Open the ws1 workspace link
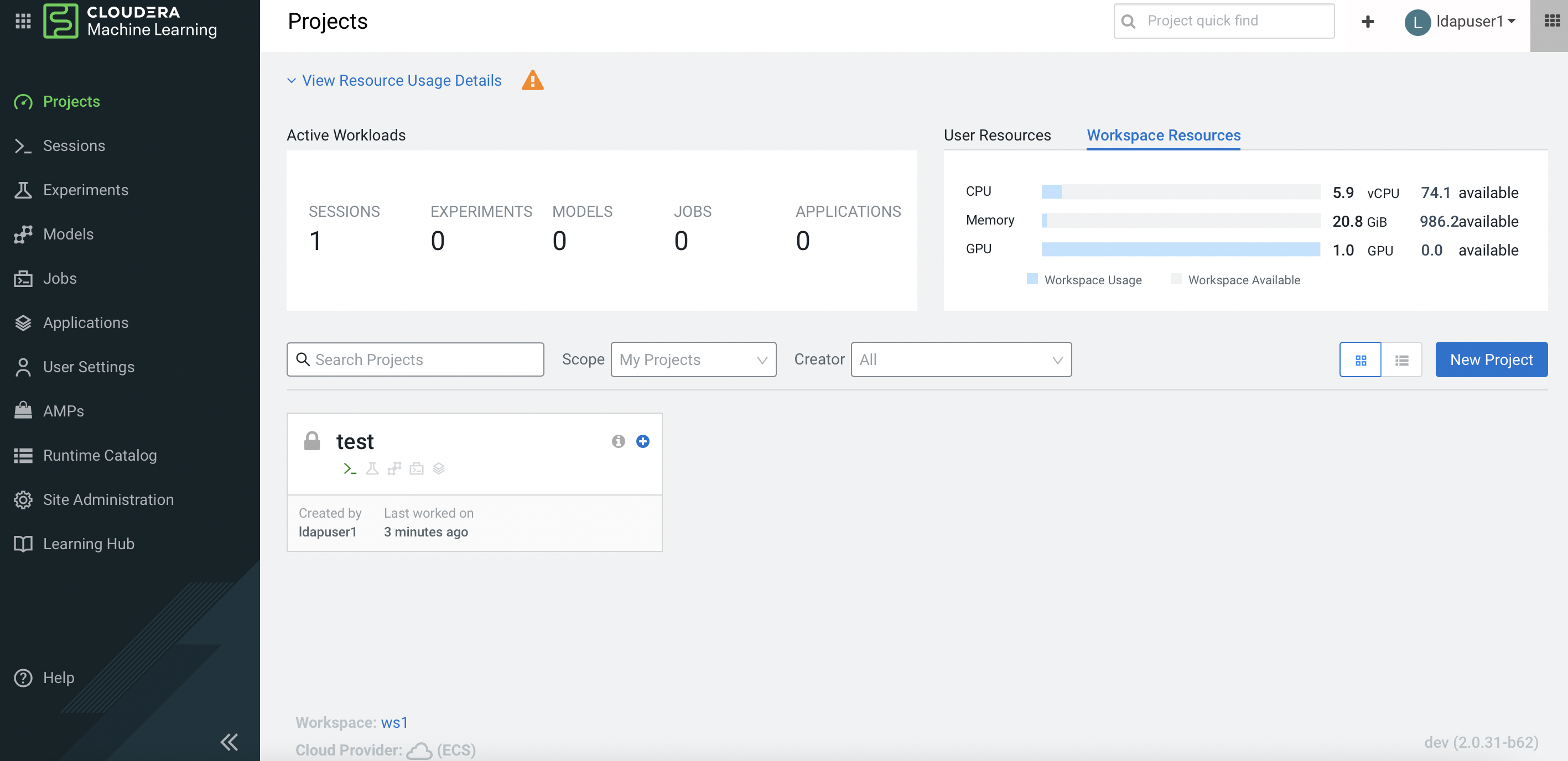Screen dimensions: 1568x761 [x=394, y=722]
